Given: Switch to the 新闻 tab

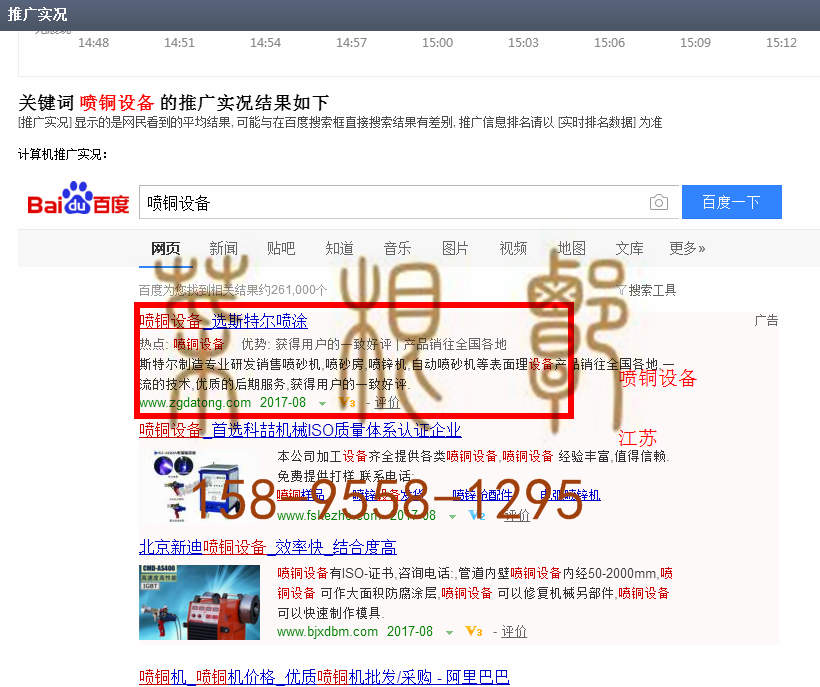Looking at the screenshot, I should point(223,248).
